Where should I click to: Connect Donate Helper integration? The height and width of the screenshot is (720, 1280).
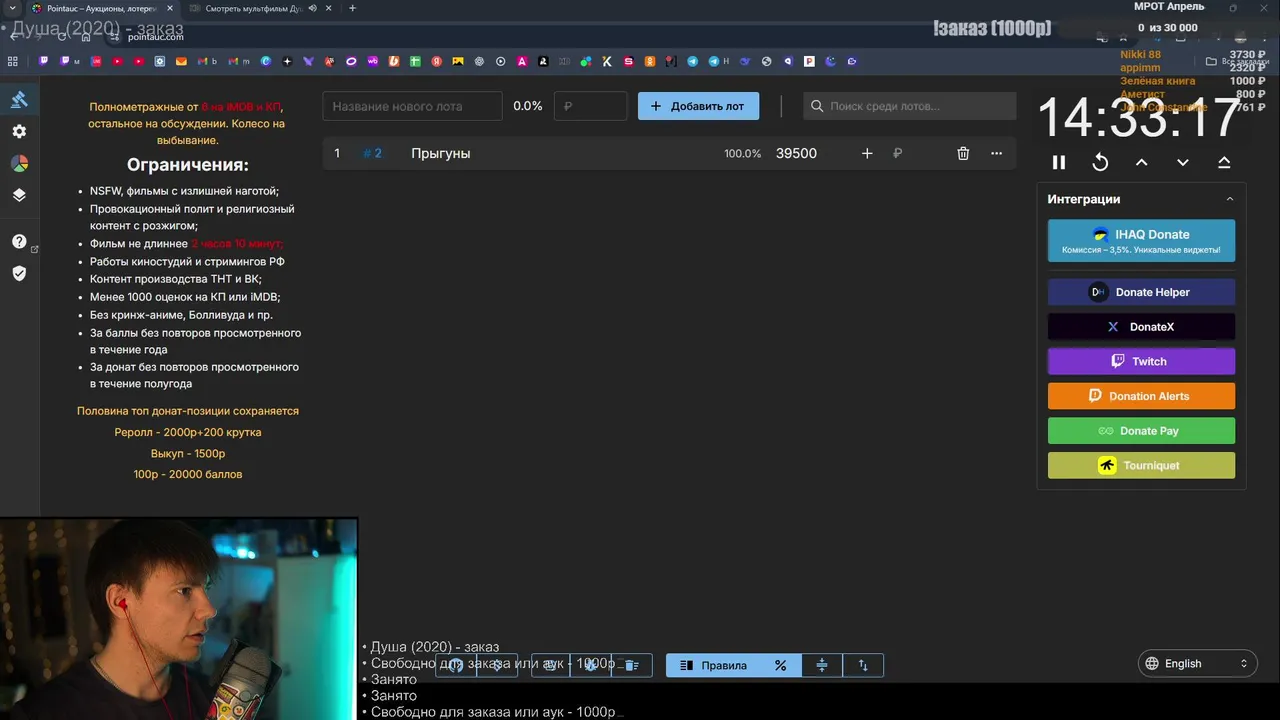tap(1141, 292)
